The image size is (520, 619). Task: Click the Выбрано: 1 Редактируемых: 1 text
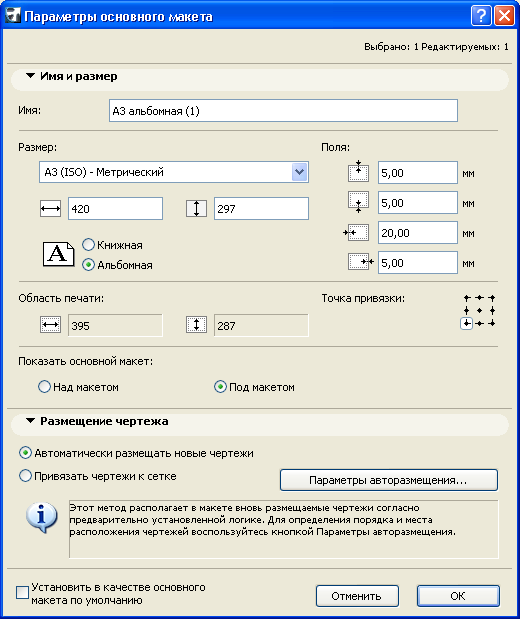[x=436, y=47]
